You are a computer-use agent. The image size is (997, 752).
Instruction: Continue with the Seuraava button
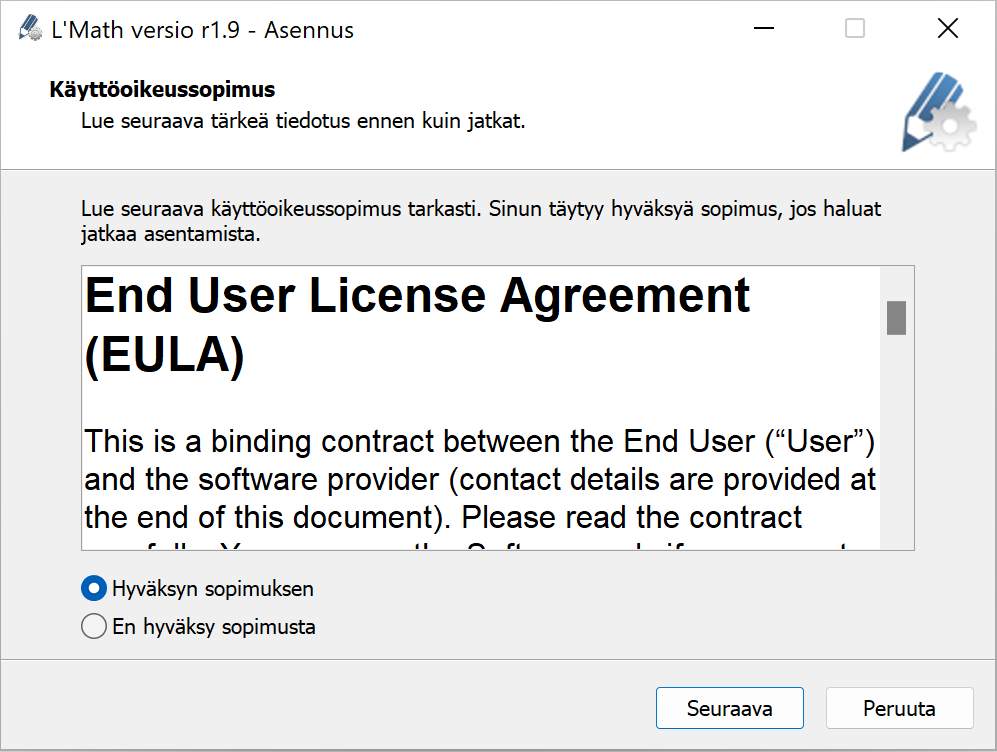tap(729, 708)
